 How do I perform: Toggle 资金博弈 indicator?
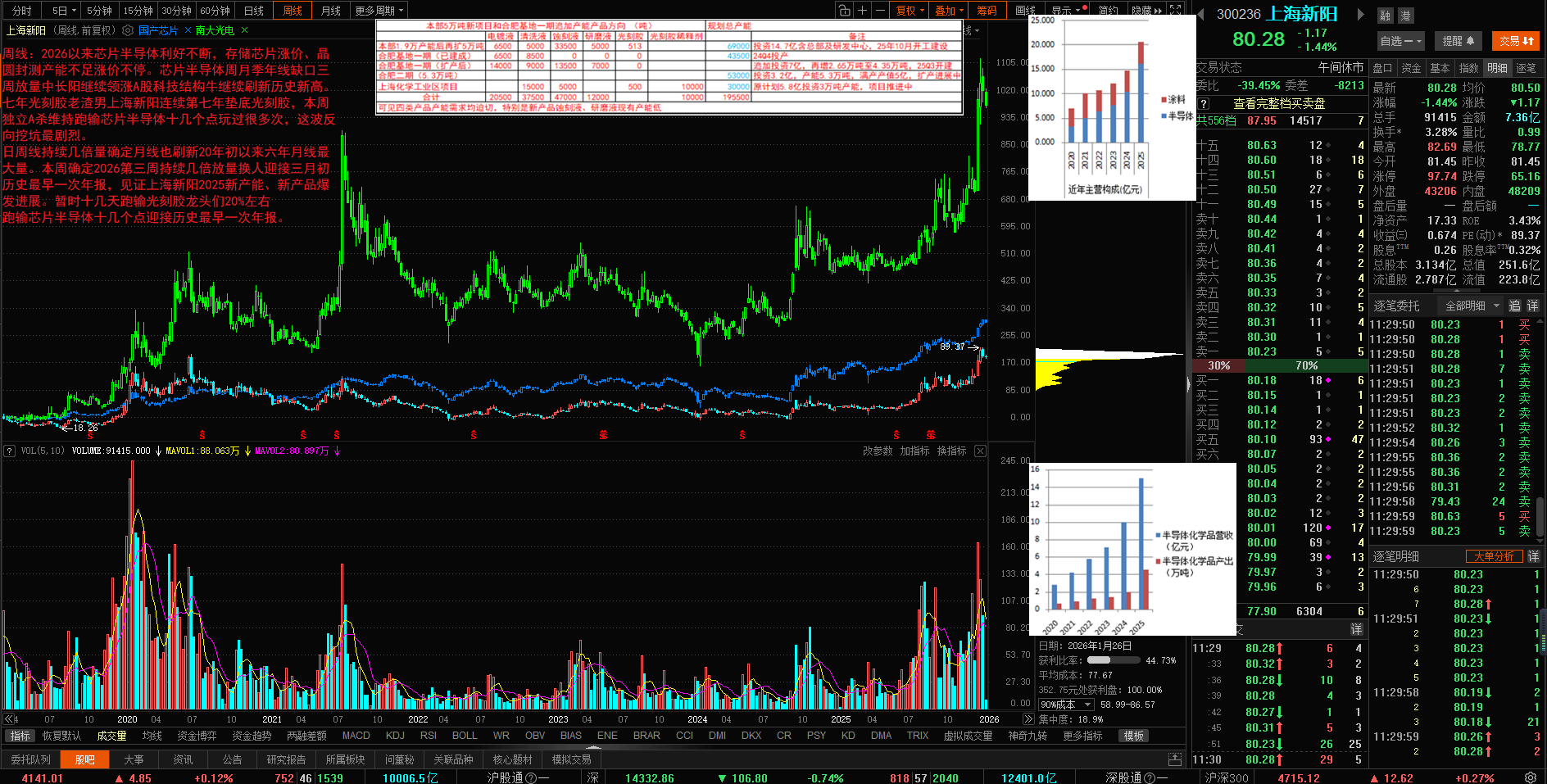pyautogui.click(x=197, y=736)
